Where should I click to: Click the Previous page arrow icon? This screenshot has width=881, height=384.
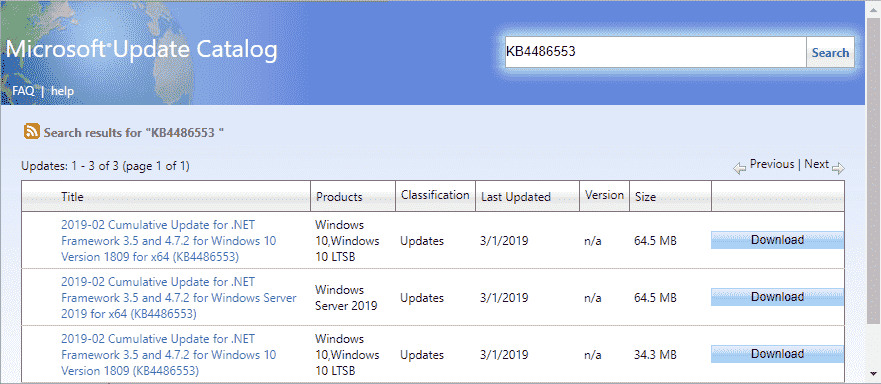click(x=739, y=168)
